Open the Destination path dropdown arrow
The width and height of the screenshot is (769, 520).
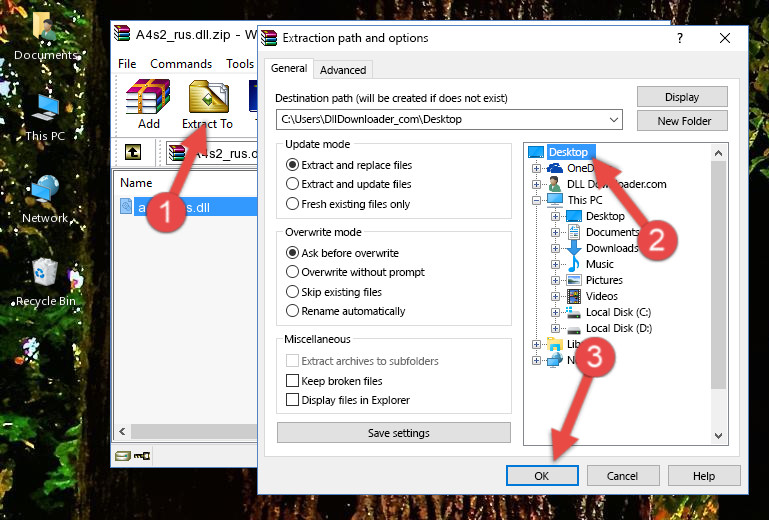(x=614, y=120)
